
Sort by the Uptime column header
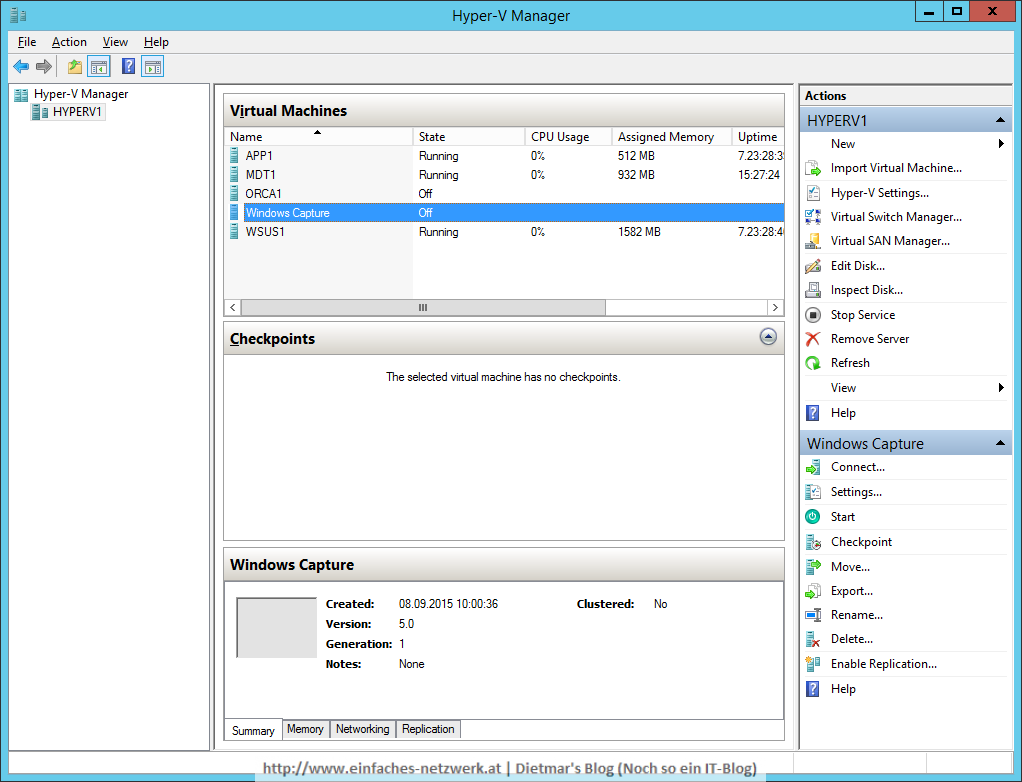click(x=758, y=137)
